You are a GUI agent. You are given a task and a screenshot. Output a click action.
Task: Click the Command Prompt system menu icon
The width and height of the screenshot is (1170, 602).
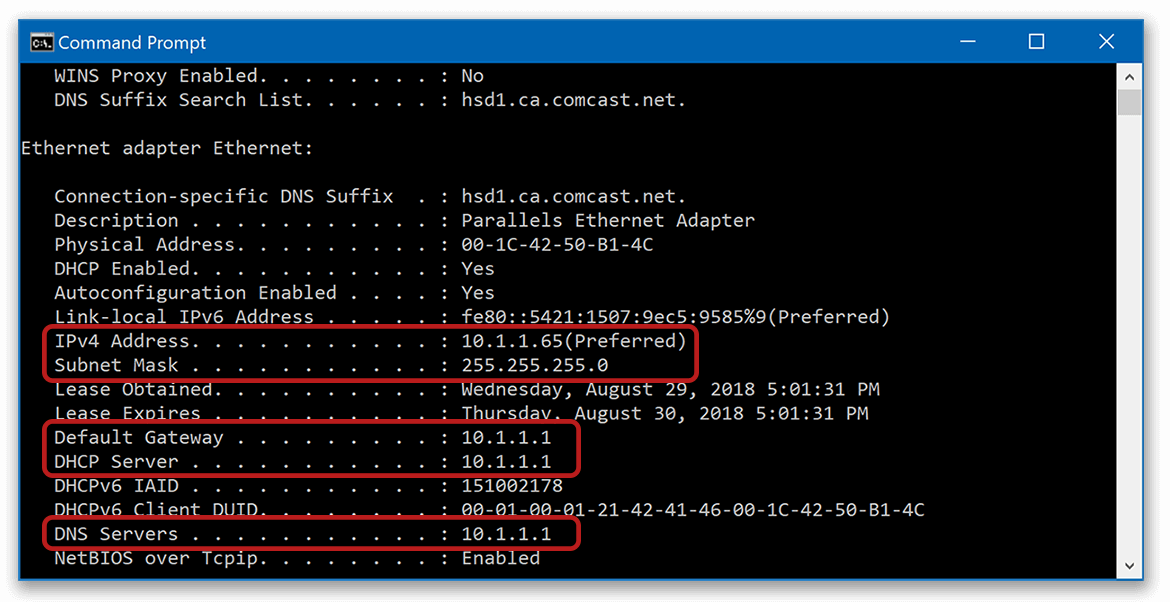coord(41,42)
